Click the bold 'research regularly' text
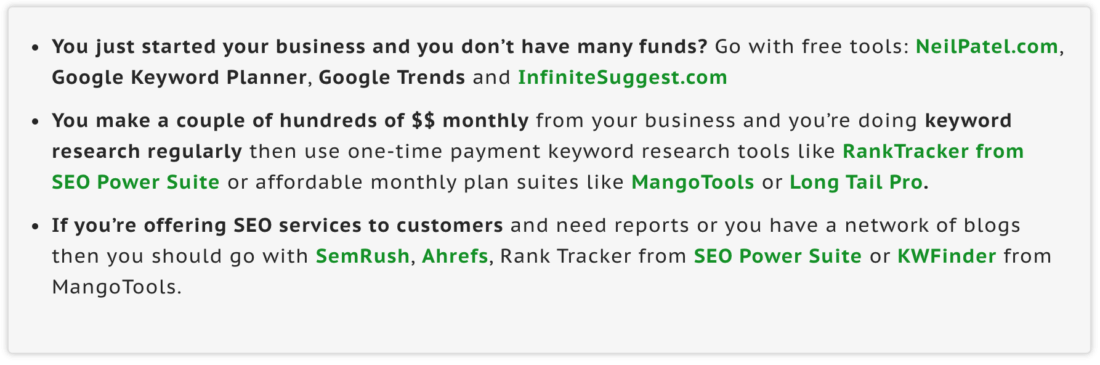 click(147, 151)
